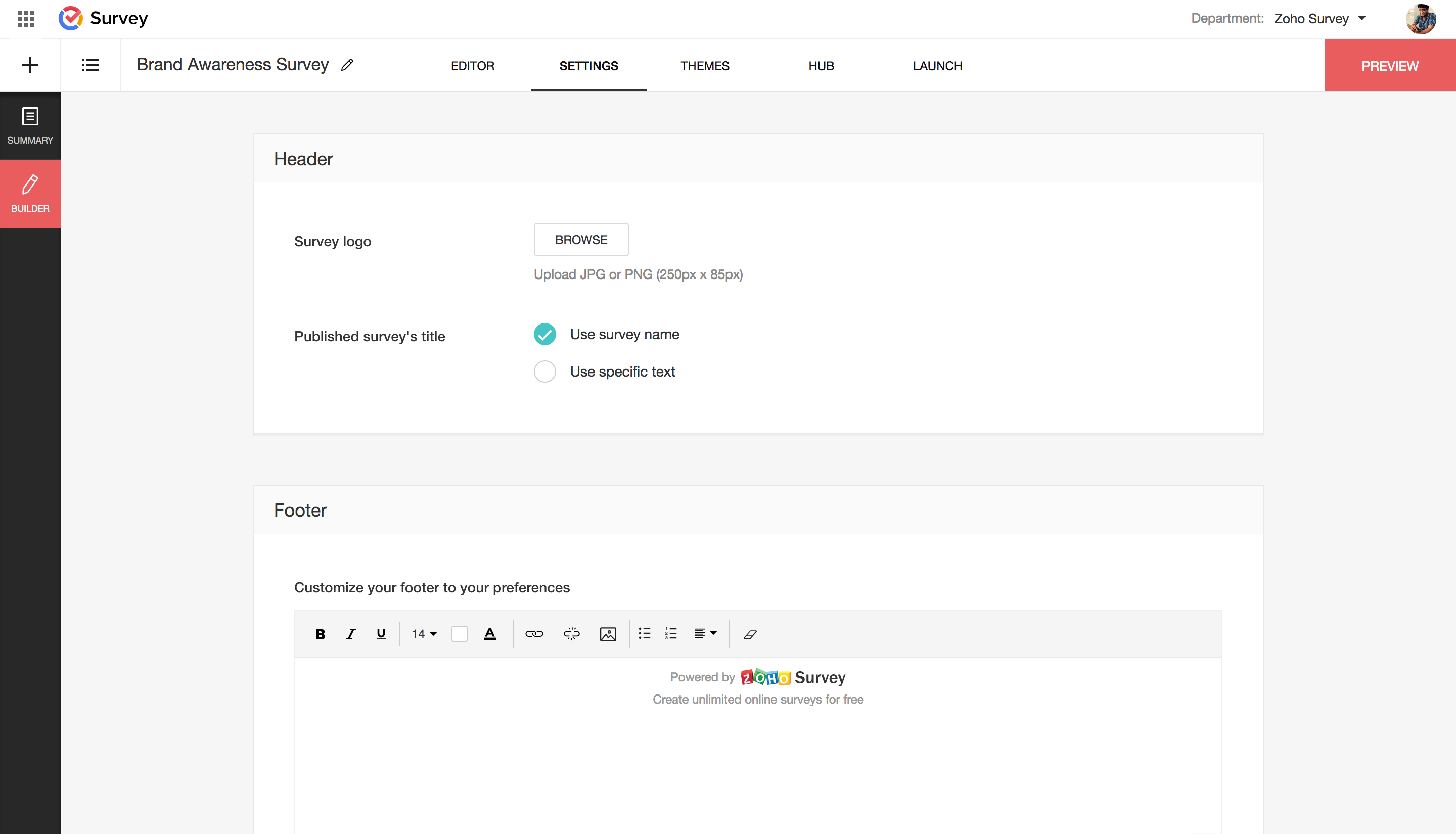Open the text alignment dropdown

point(706,633)
